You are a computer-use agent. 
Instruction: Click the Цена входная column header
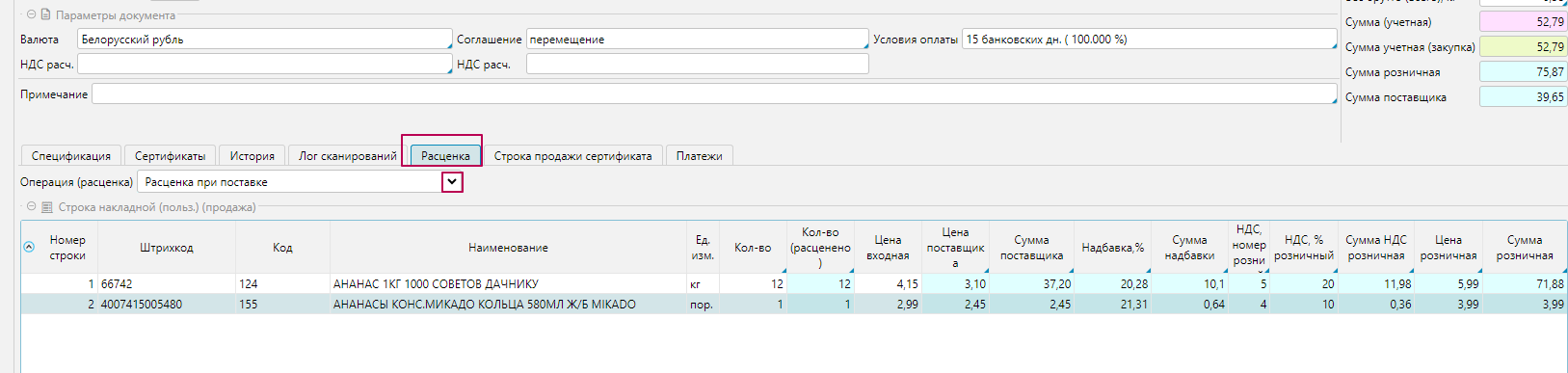888,248
